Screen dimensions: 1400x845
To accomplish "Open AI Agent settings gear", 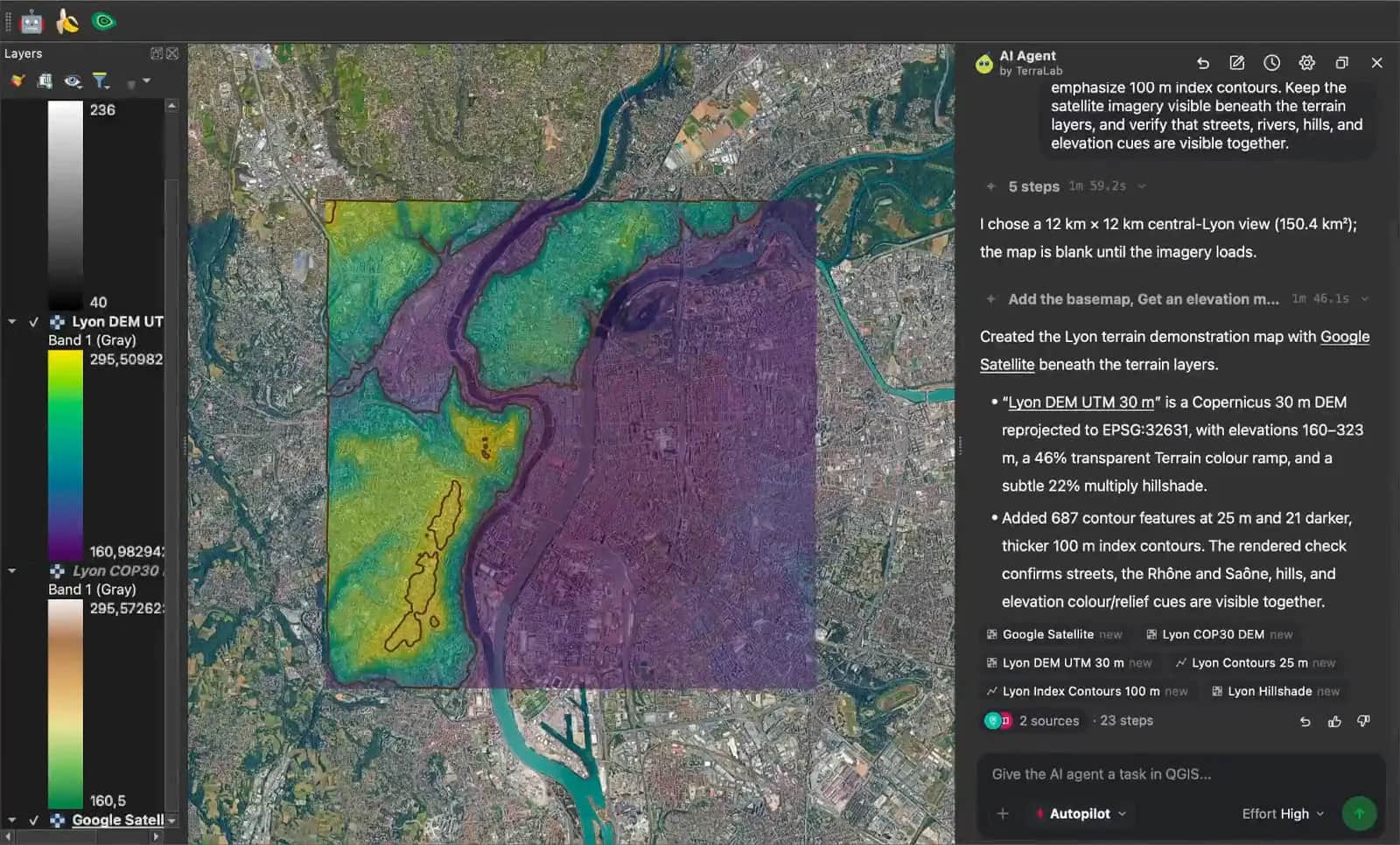I will pyautogui.click(x=1306, y=63).
